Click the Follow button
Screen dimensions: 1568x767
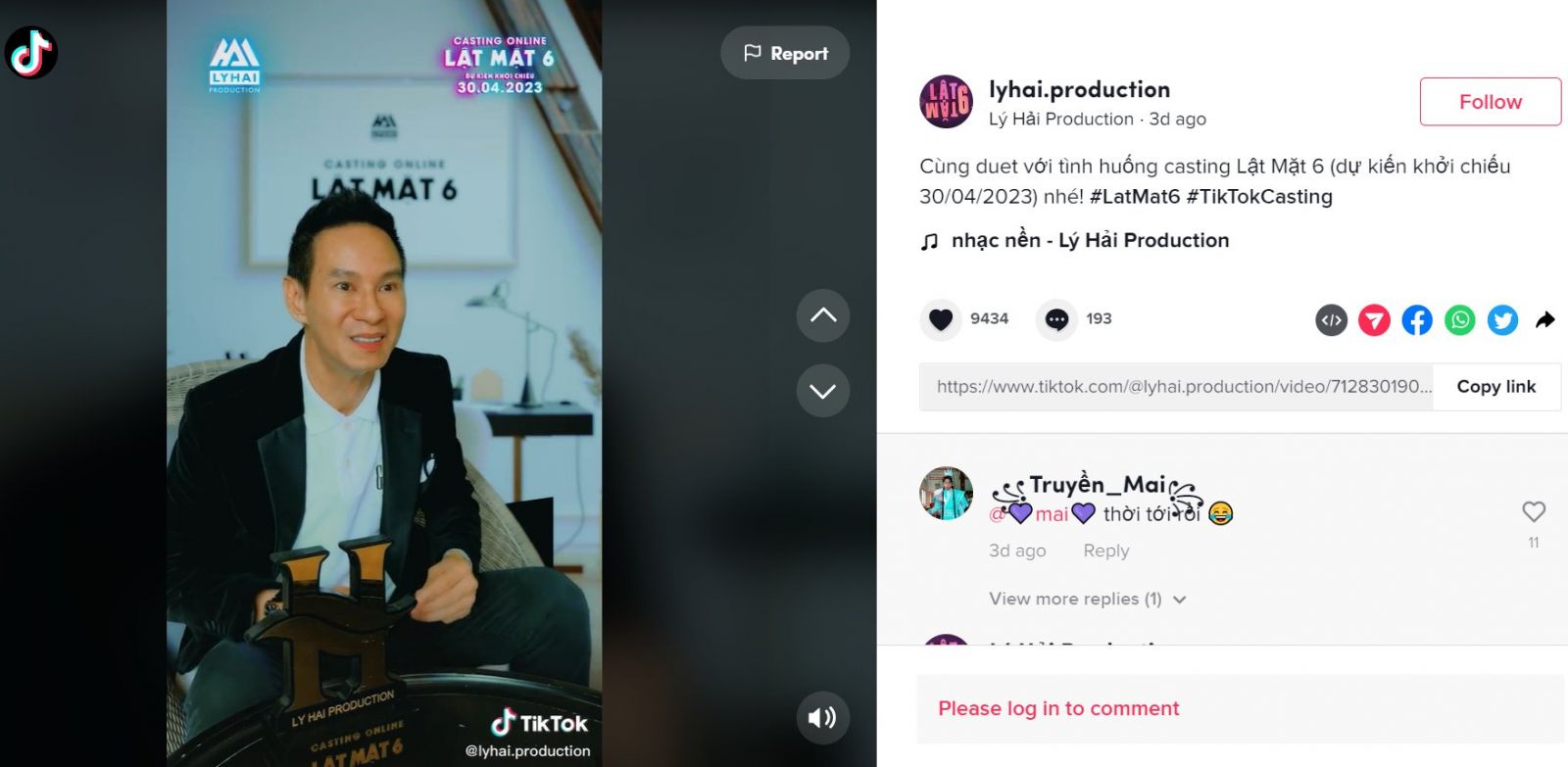1491,102
